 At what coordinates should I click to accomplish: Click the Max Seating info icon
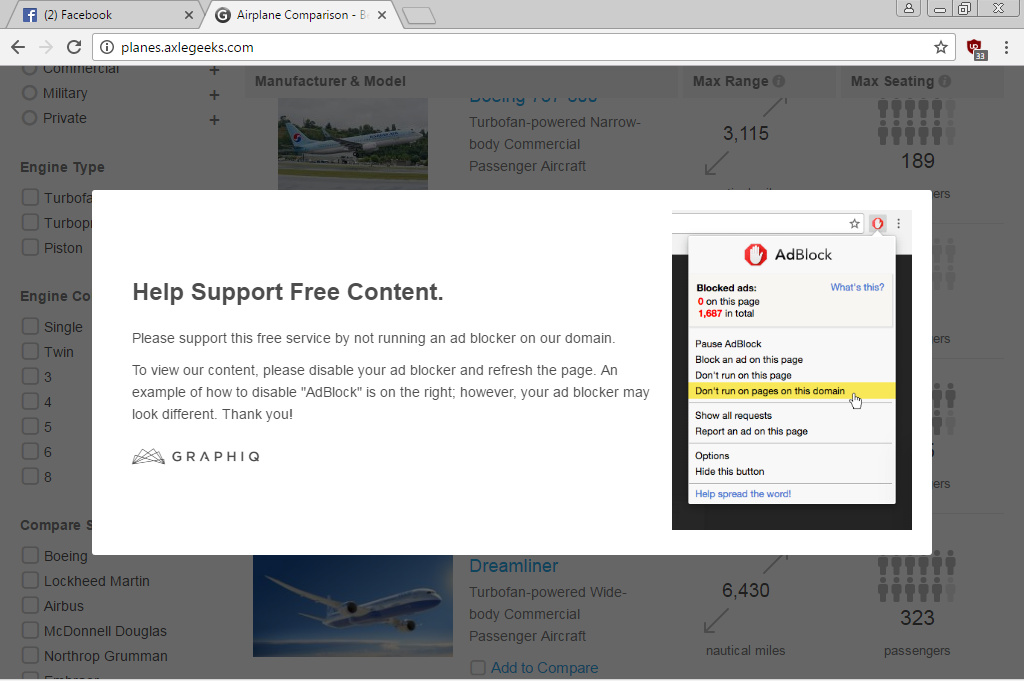tap(945, 81)
